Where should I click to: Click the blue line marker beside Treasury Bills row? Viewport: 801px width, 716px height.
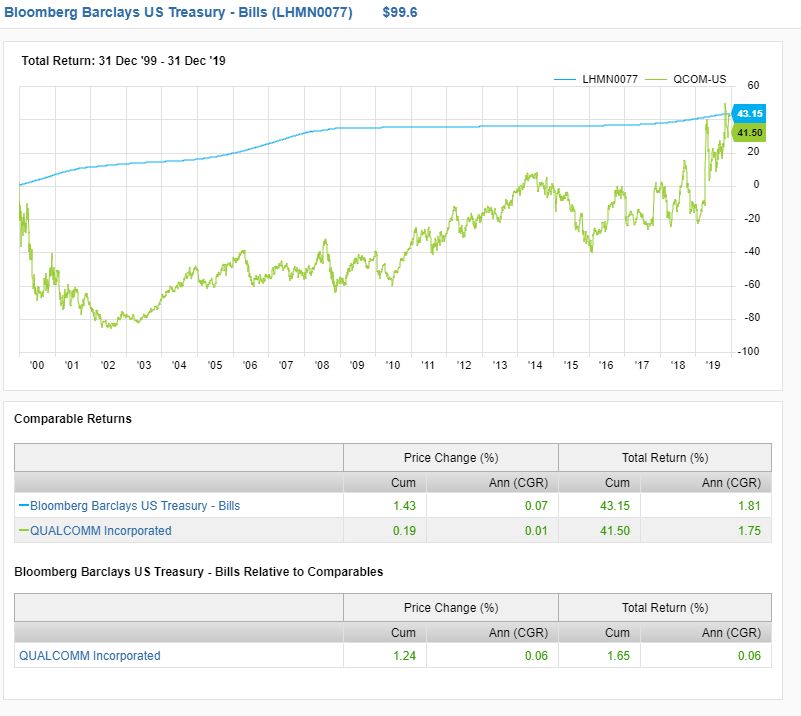(23, 506)
